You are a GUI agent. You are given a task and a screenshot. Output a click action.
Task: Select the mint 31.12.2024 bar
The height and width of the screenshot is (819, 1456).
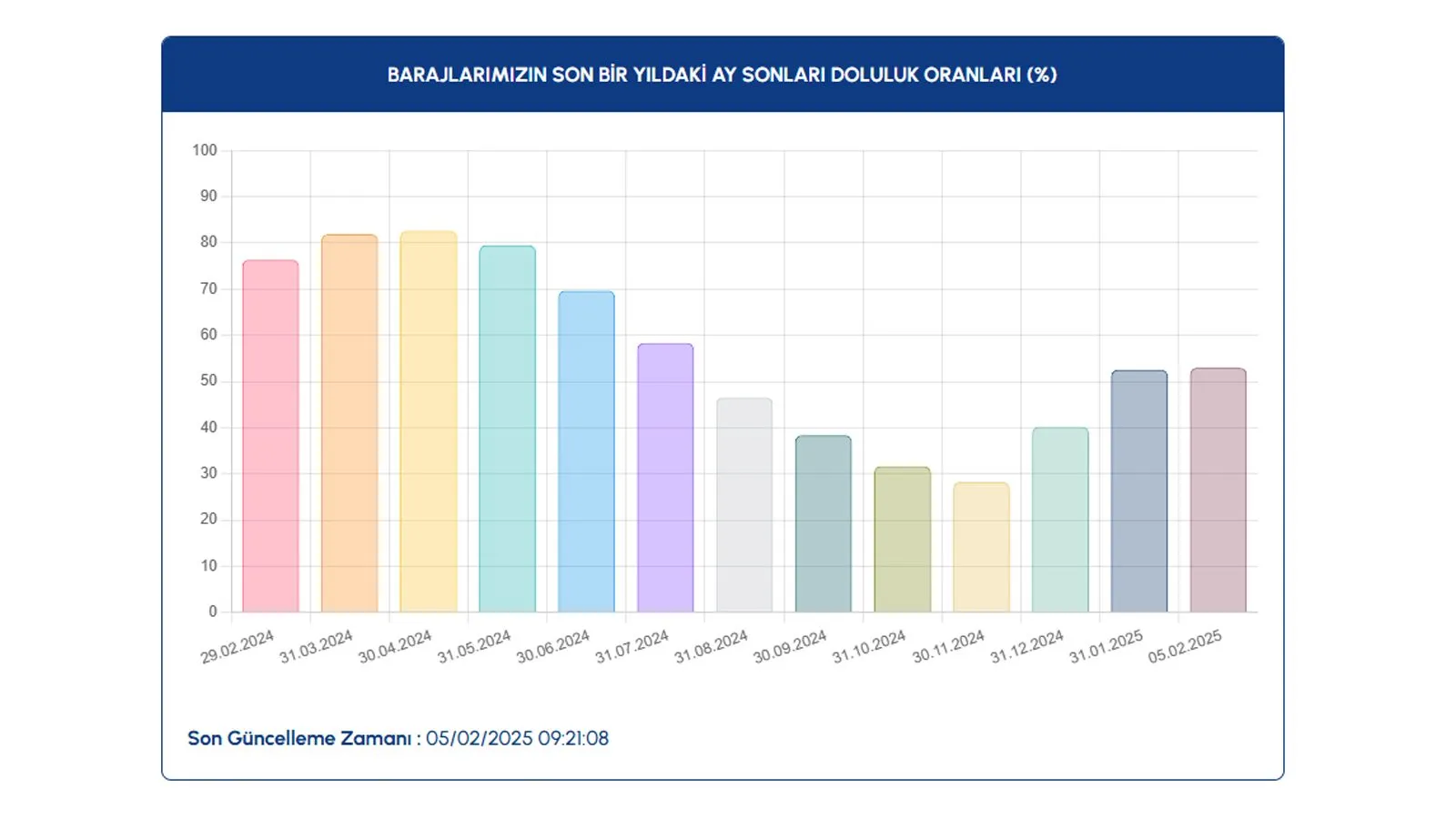coord(1060,520)
